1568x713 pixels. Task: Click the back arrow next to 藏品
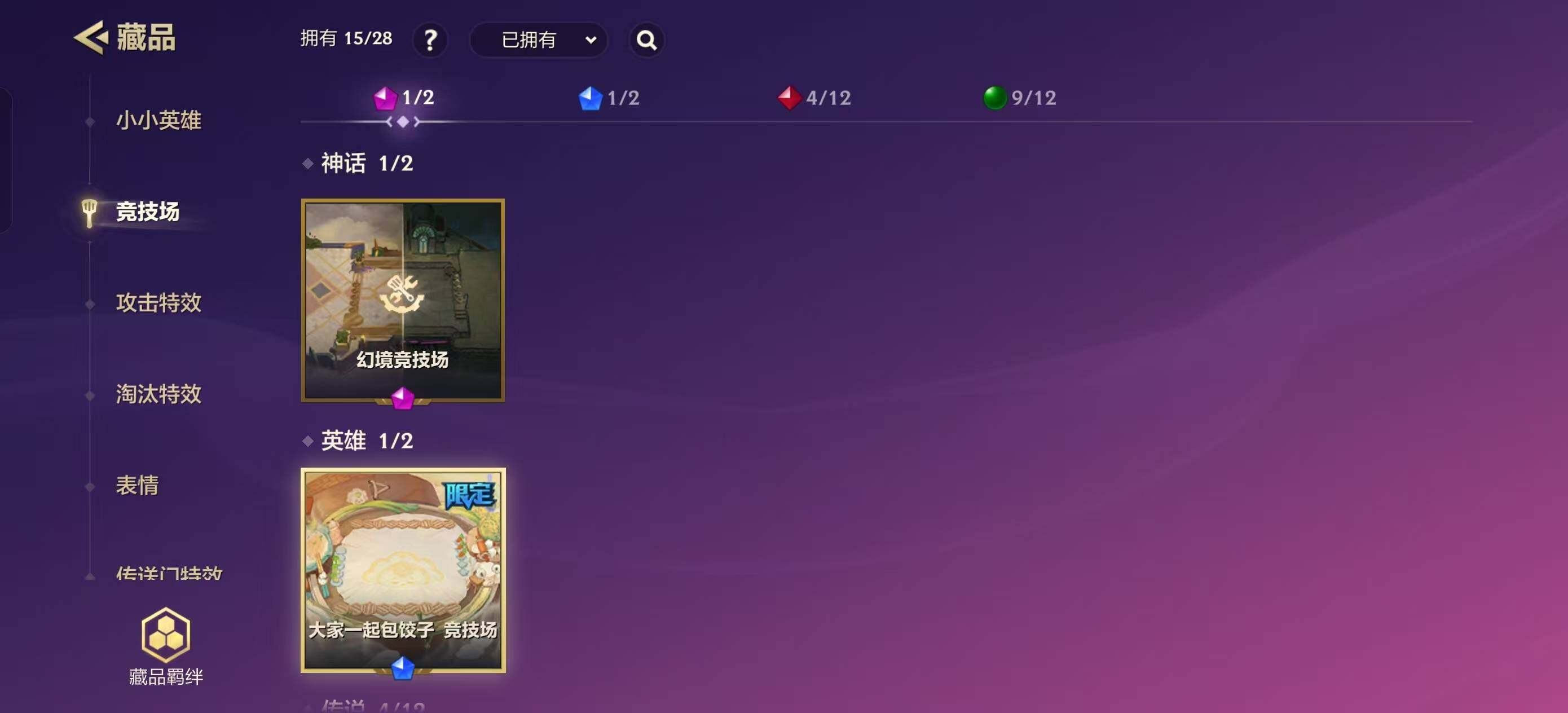(x=91, y=38)
